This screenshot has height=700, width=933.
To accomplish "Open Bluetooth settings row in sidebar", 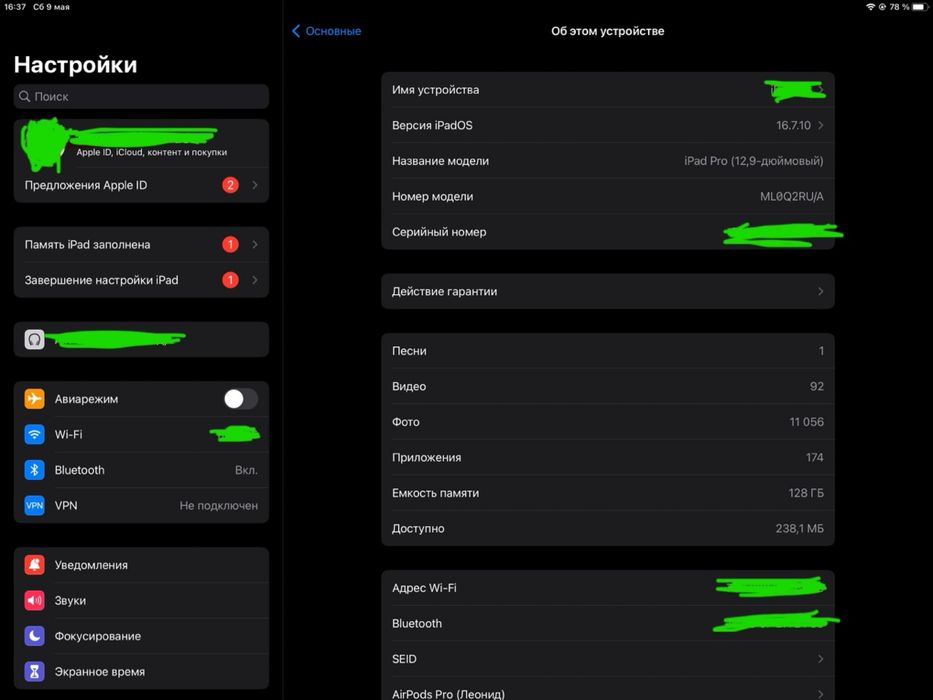I will (141, 470).
